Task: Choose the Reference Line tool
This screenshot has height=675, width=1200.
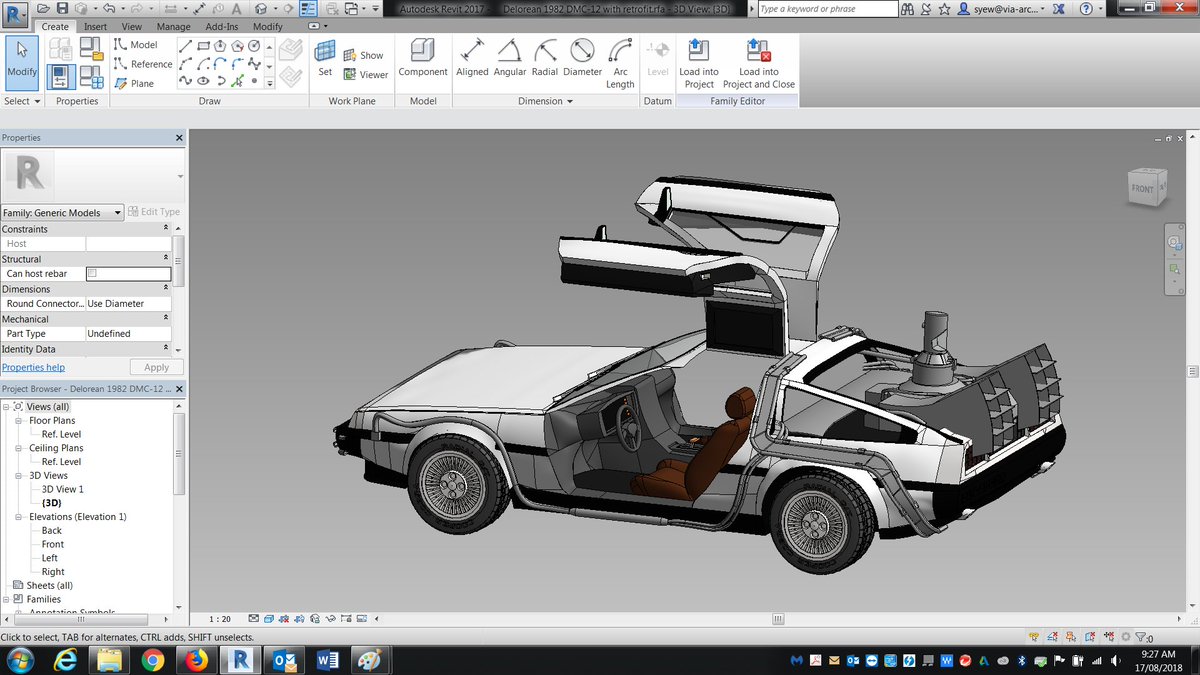Action: 142,64
